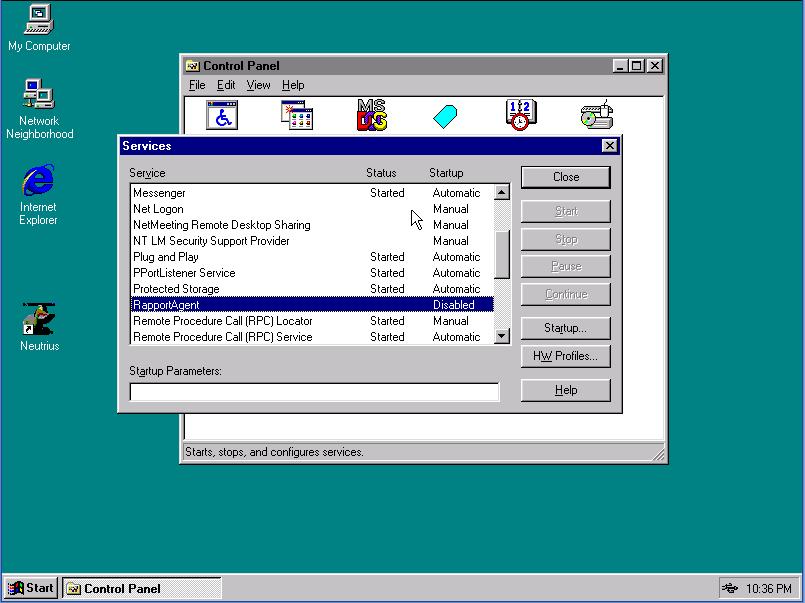Open the Devices icon in Control Panel

point(597,115)
